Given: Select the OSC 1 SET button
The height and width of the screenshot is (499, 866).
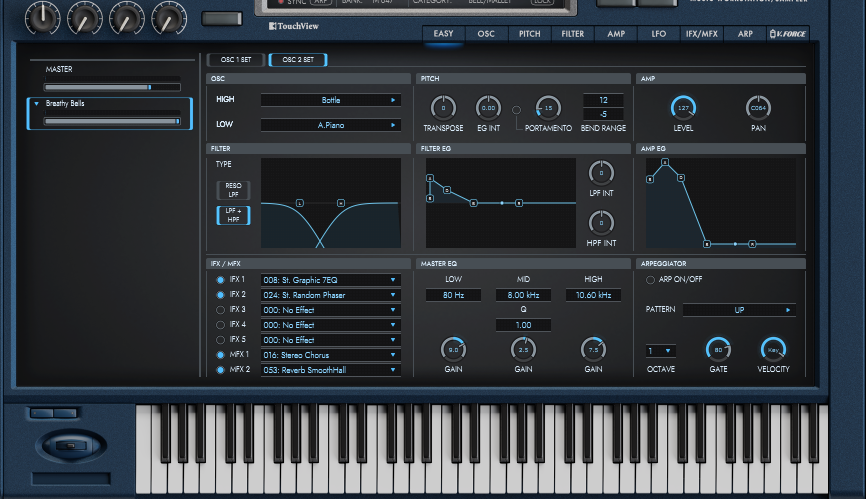Looking at the screenshot, I should [236, 60].
